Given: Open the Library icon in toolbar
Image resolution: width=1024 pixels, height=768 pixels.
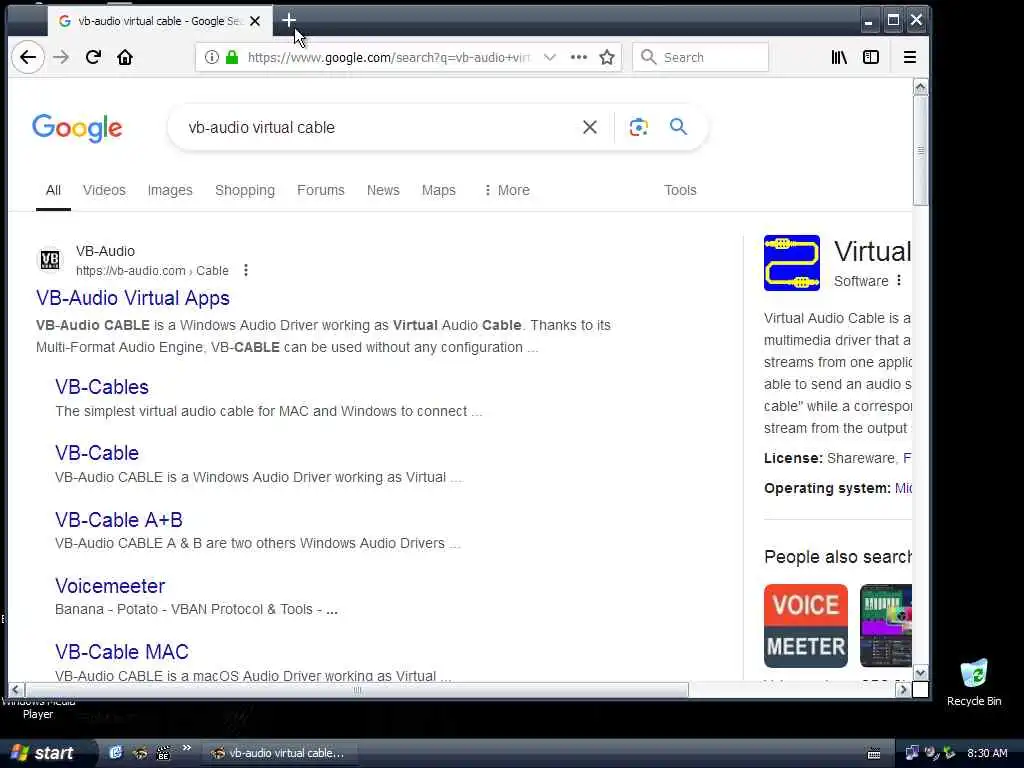Looking at the screenshot, I should pos(839,57).
